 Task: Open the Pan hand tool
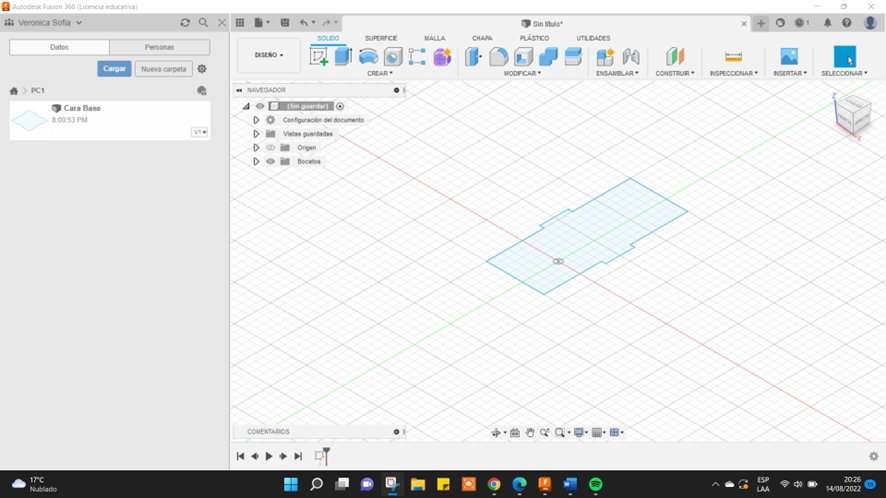(529, 432)
